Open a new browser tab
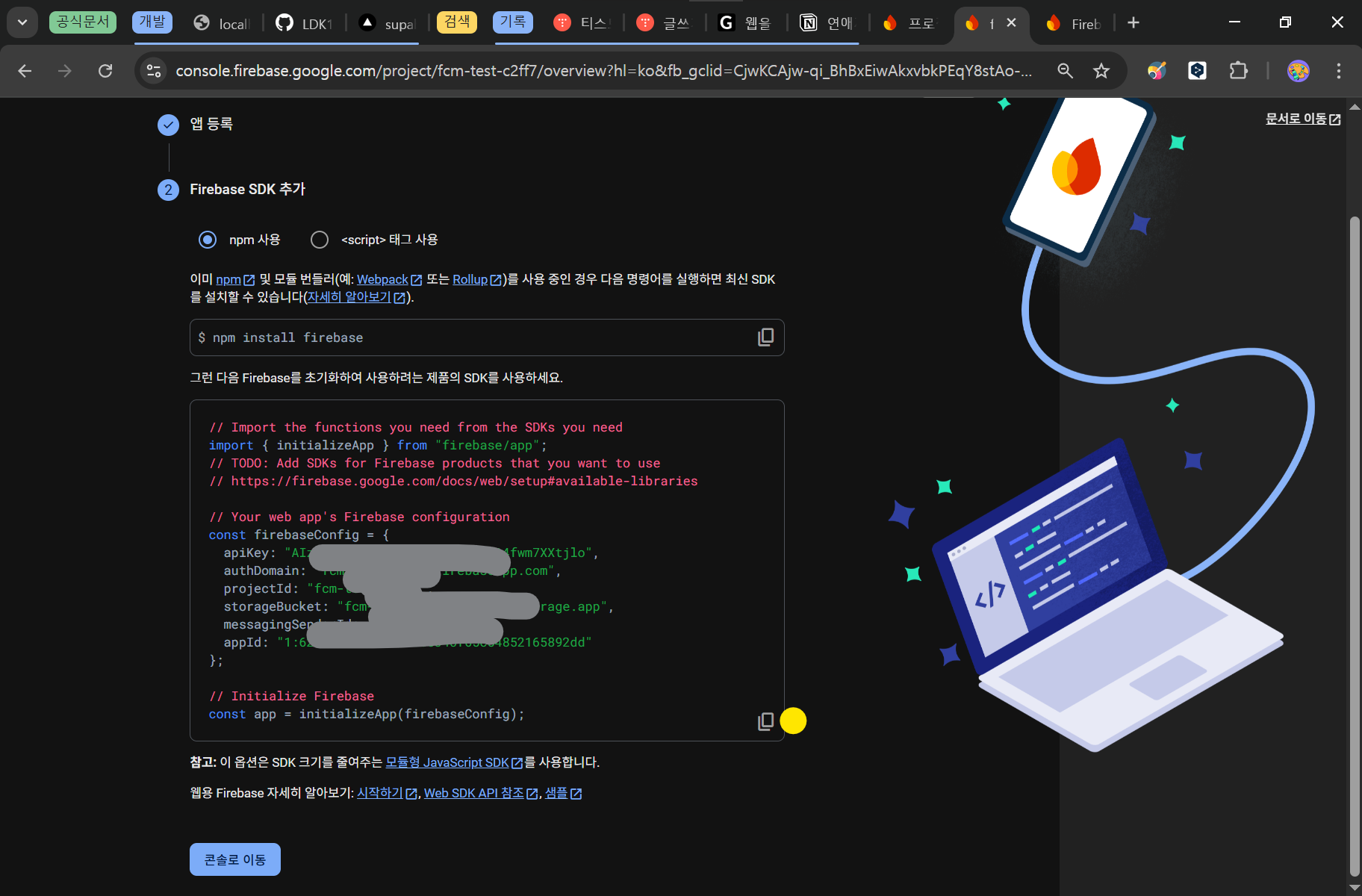Viewport: 1362px width, 896px height. pos(1134,23)
